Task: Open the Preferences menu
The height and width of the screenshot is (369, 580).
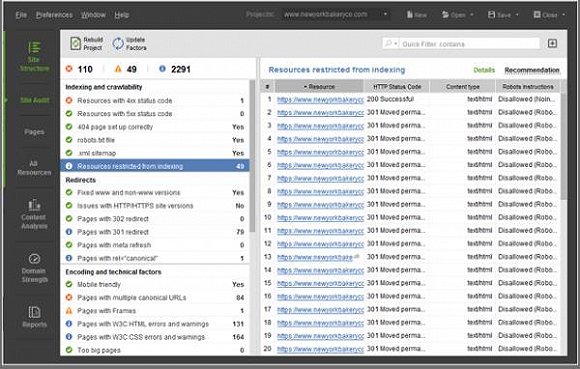Action: tap(54, 15)
